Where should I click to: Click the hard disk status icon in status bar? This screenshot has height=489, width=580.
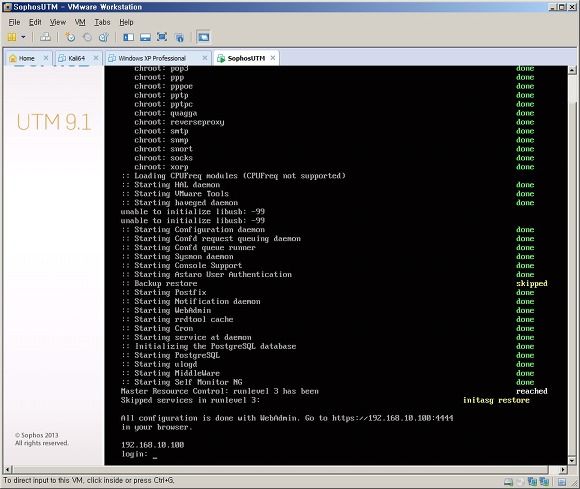click(x=509, y=481)
